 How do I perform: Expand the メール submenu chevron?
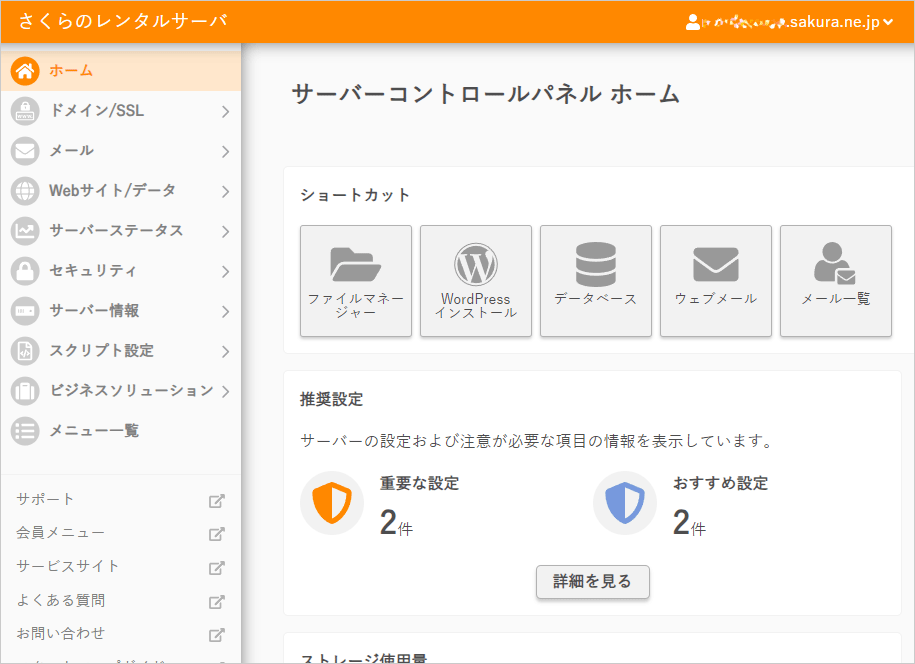226,152
